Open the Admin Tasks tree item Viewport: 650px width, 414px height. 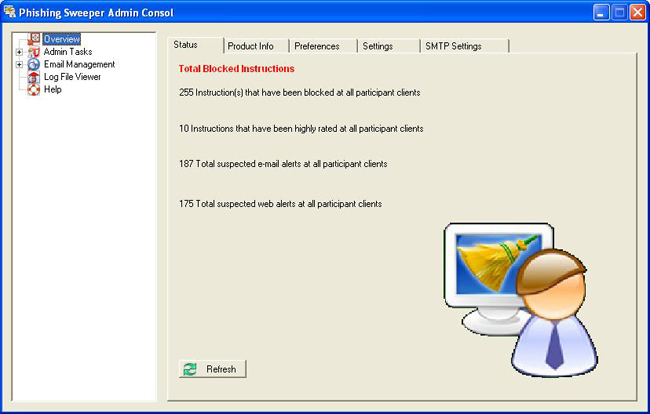pyautogui.click(x=68, y=52)
